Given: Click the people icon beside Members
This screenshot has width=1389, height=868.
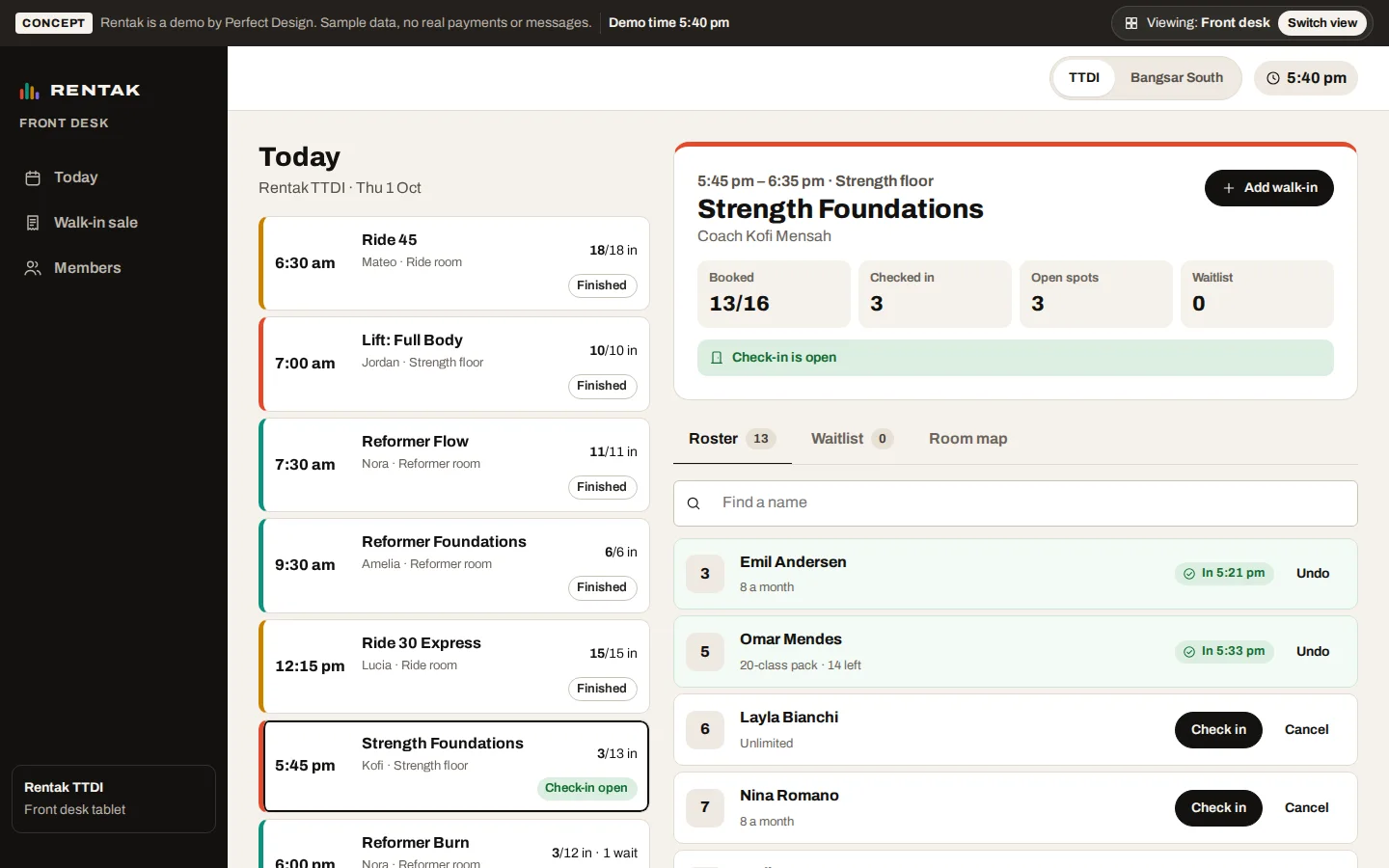Looking at the screenshot, I should (x=33, y=268).
